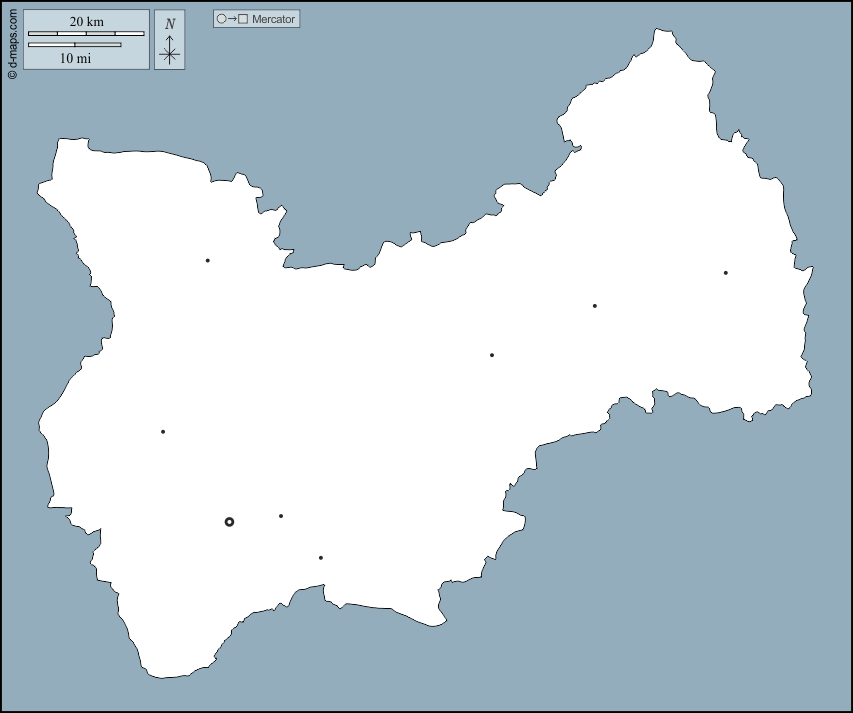This screenshot has height=713, width=853.
Task: Select the city dot just east of the capital
Action: click(x=281, y=516)
